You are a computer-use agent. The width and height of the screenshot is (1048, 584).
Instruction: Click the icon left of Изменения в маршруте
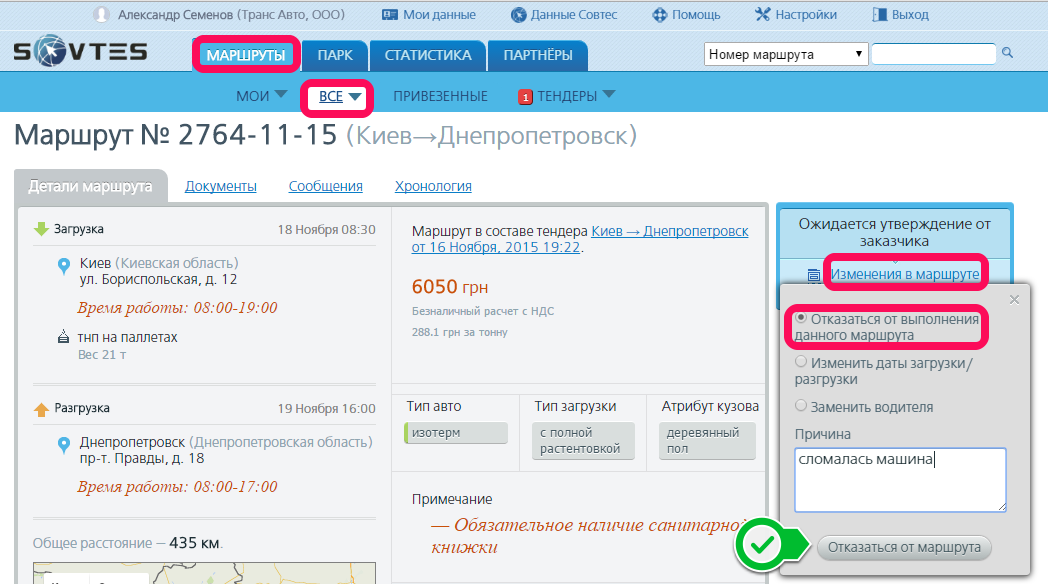[x=813, y=275]
